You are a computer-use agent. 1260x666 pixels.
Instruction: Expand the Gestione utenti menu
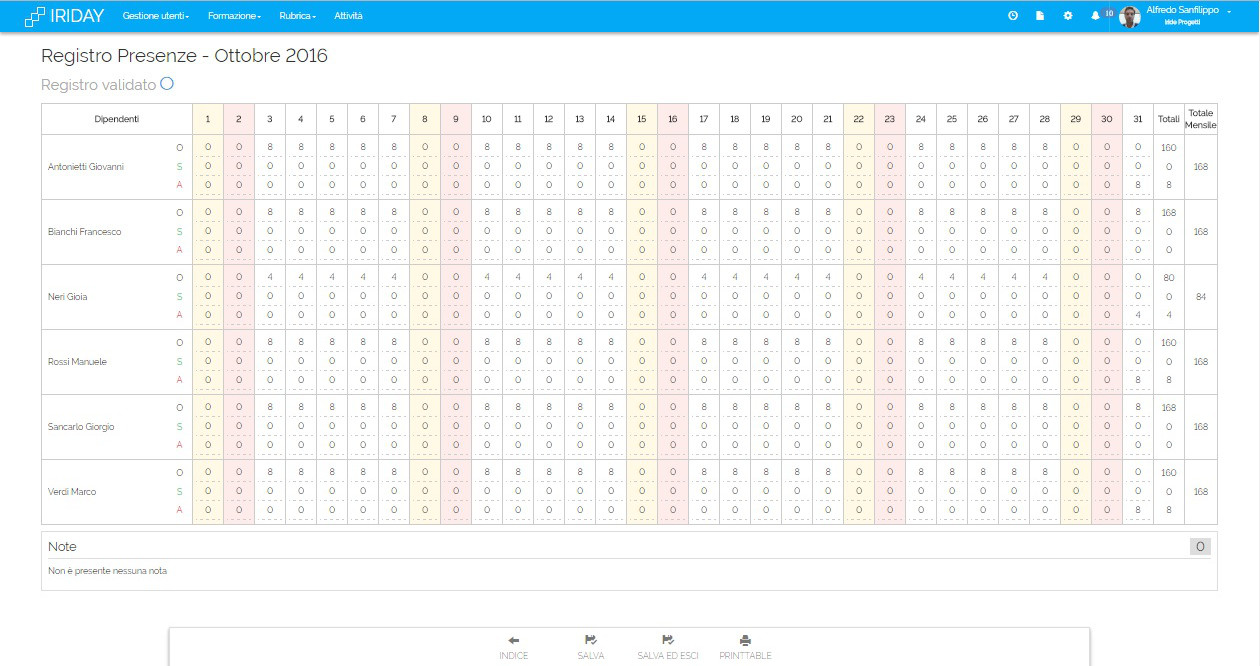(155, 16)
